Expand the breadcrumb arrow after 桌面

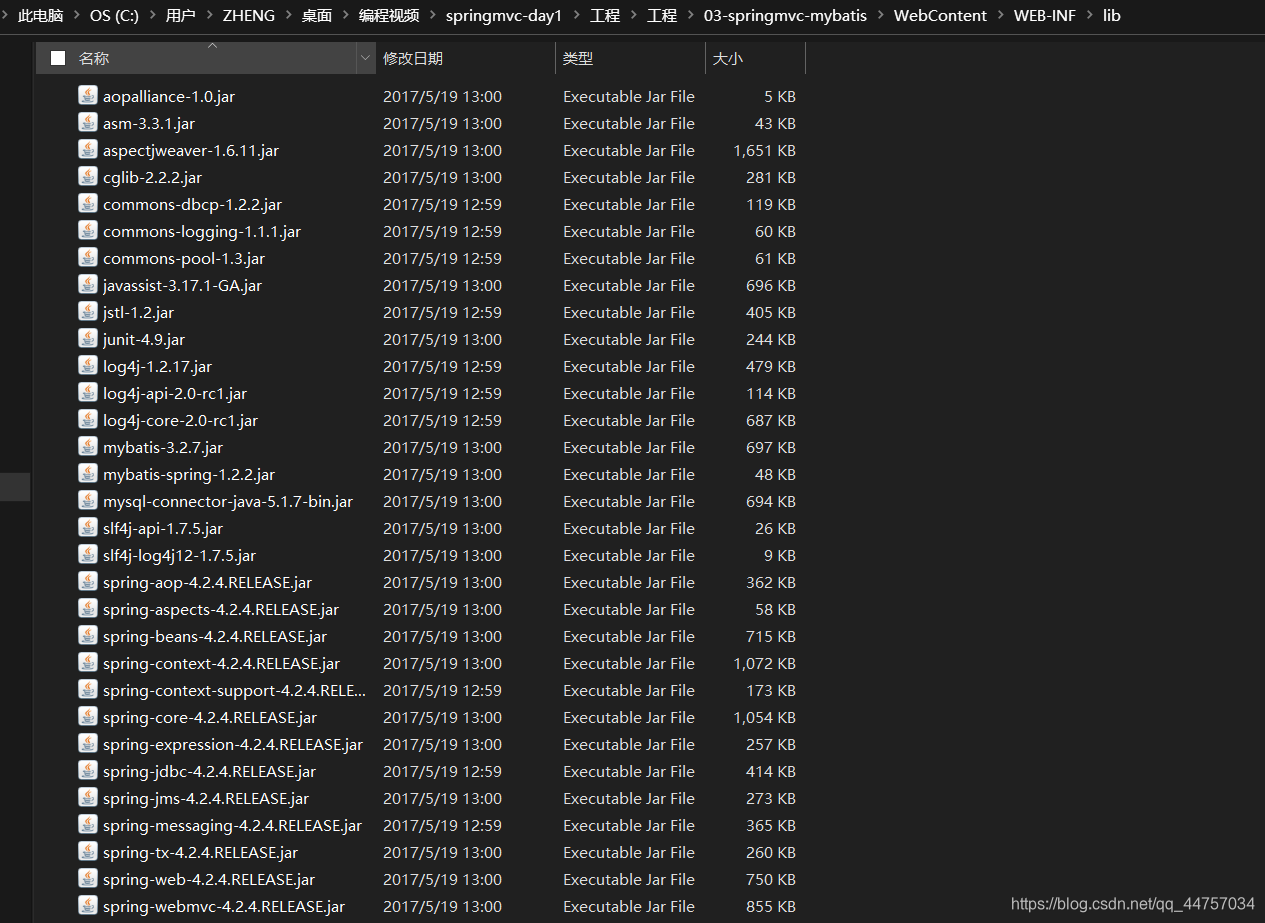tap(345, 15)
